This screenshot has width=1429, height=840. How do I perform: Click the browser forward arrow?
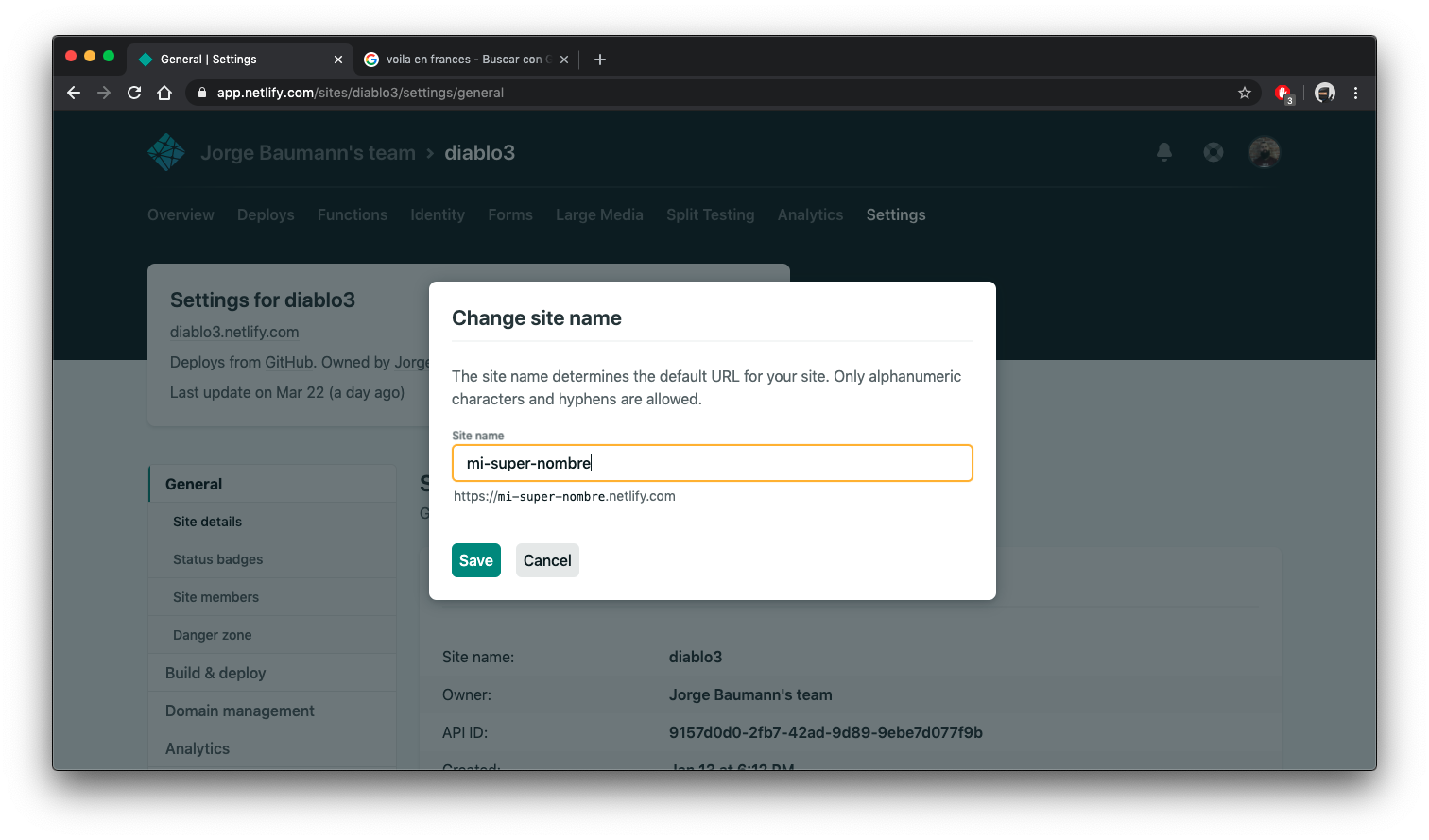(104, 93)
